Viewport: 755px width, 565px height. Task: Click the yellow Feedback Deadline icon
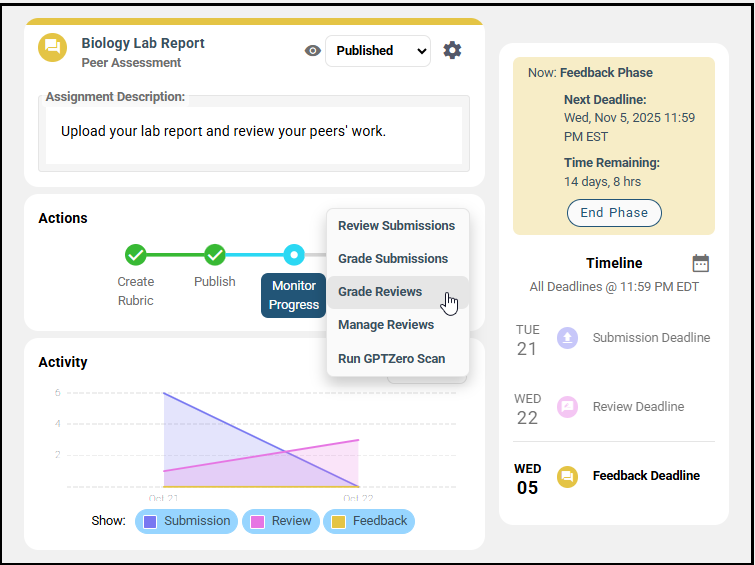pos(567,476)
